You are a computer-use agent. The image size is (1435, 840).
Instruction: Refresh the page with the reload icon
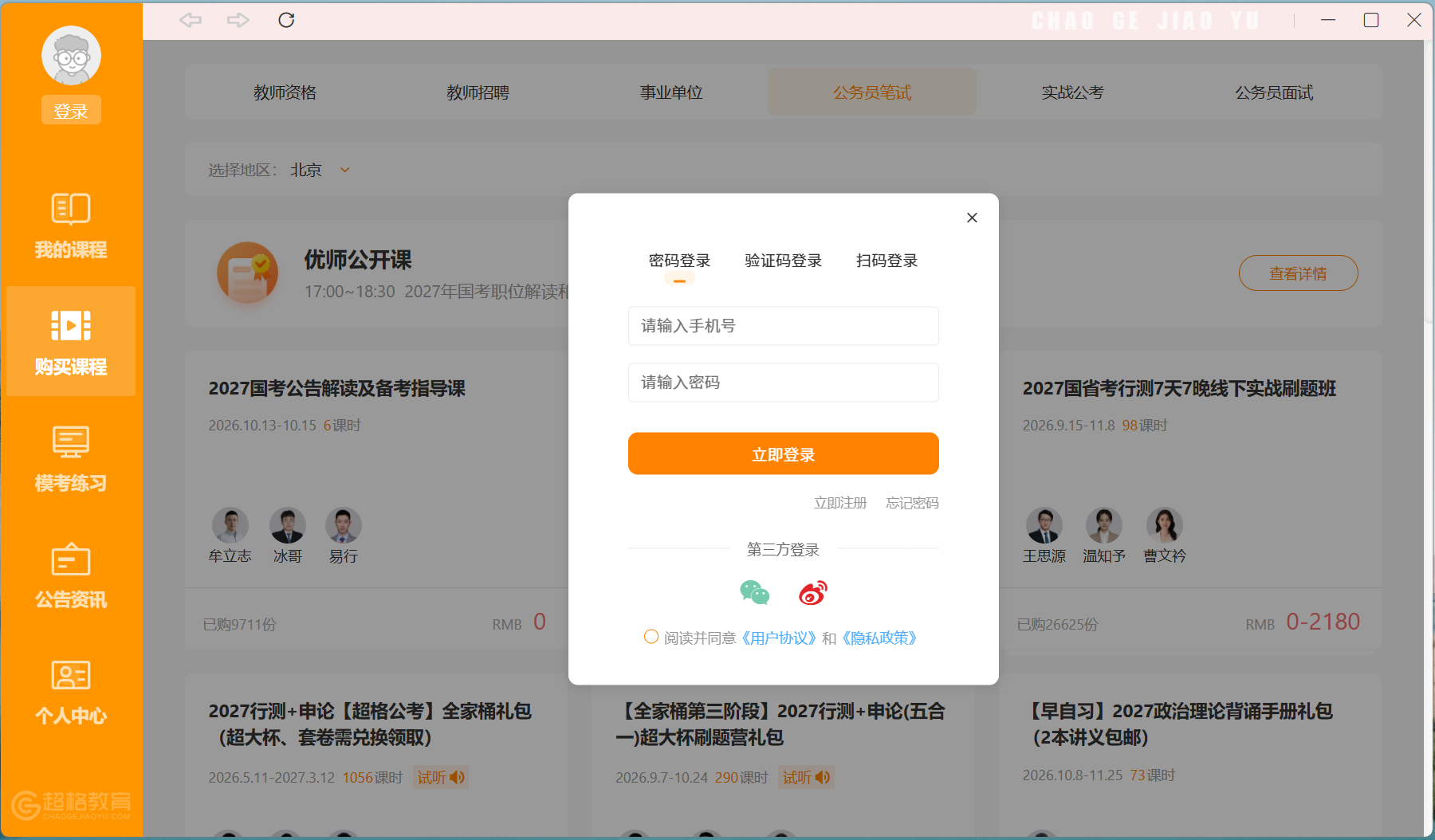[286, 20]
